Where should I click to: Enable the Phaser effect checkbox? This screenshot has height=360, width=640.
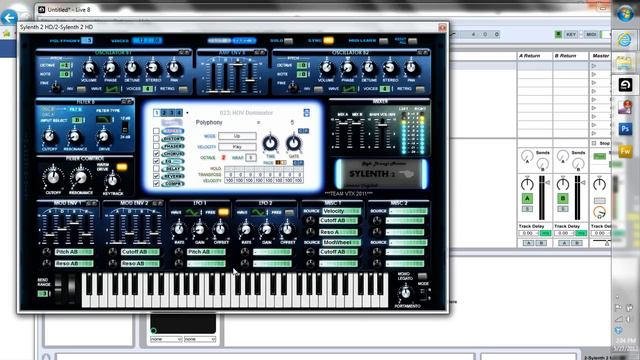(x=156, y=146)
